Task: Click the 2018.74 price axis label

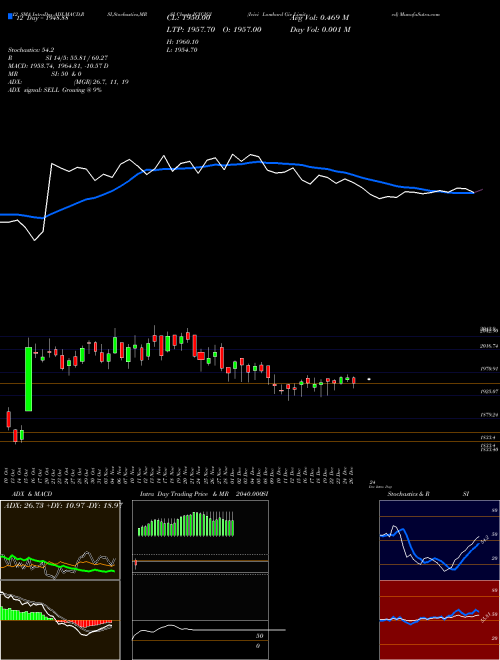Action: point(489,346)
